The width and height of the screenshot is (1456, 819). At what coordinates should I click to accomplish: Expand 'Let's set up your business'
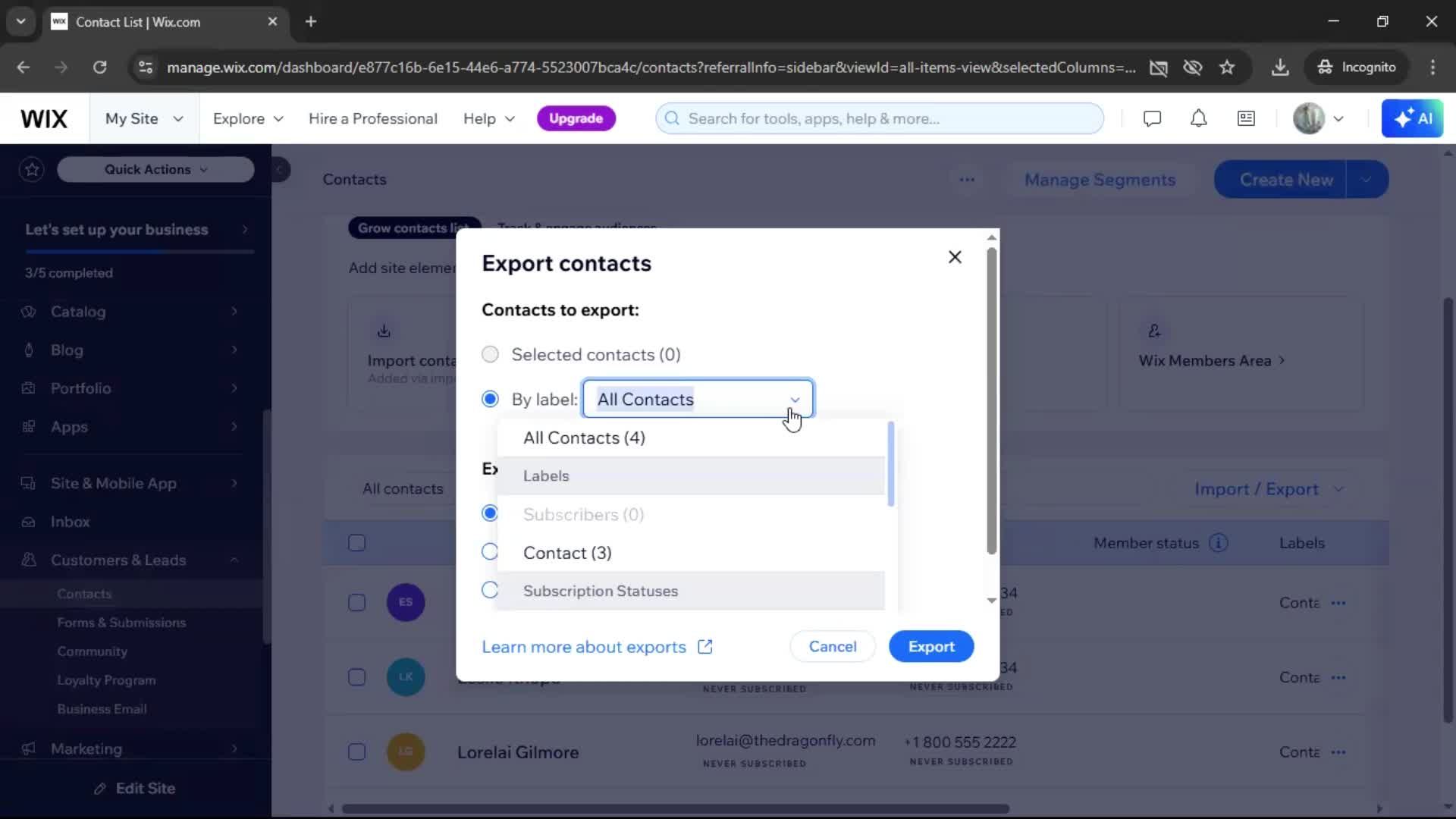[x=136, y=229]
